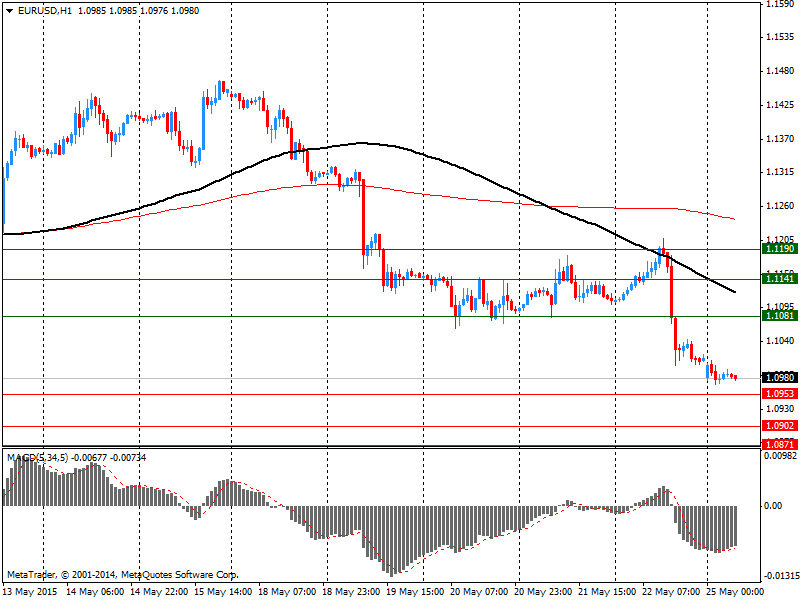Click the 21 May 15:00 time label
This screenshot has width=800, height=600.
pyautogui.click(x=608, y=592)
